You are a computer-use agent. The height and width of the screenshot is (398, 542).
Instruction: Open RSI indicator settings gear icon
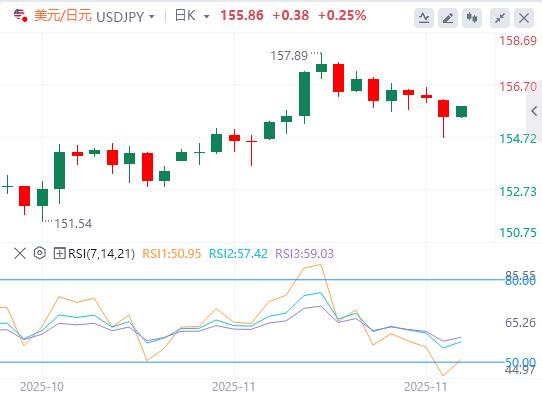coord(40,253)
